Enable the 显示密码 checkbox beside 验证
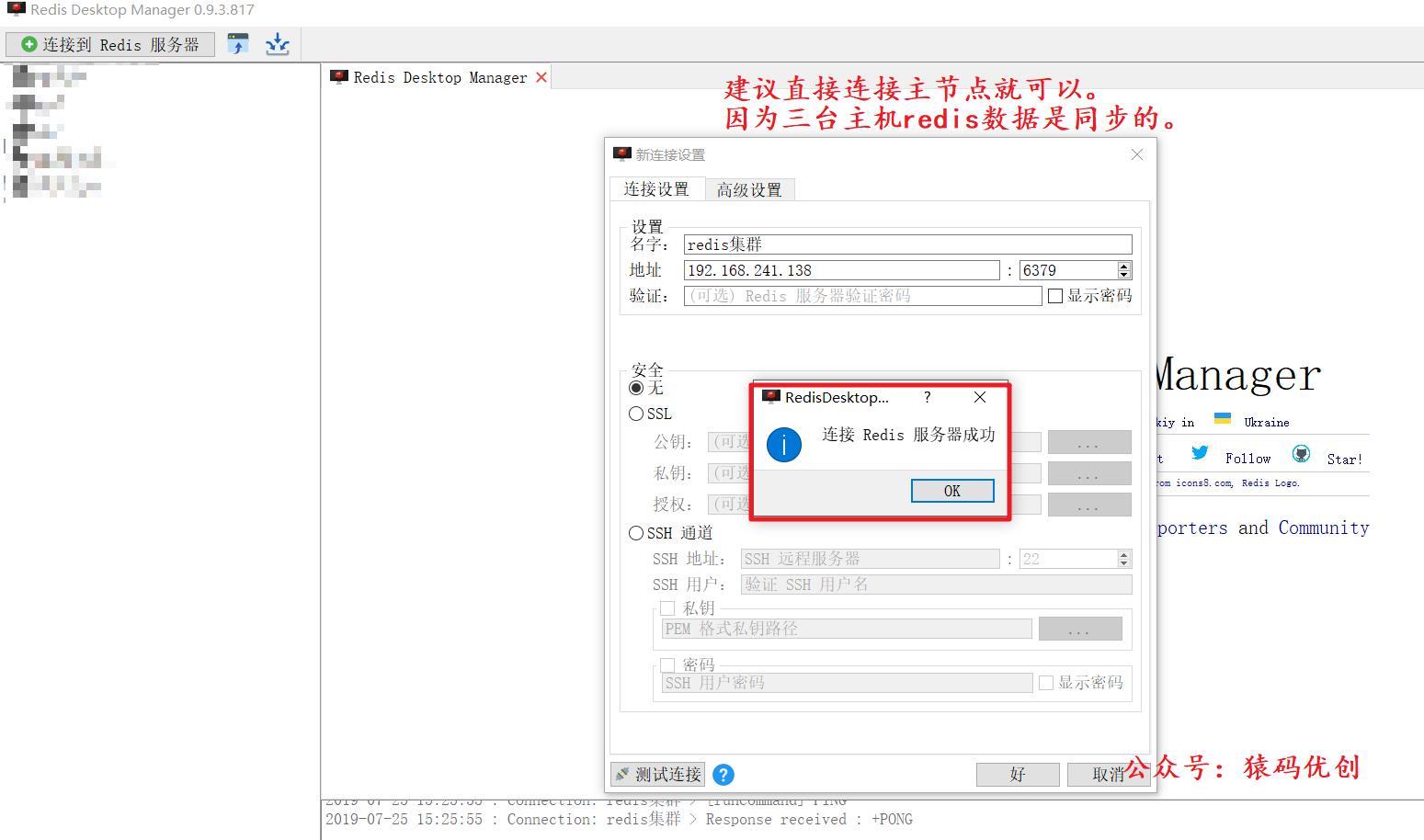Viewport: 1424px width, 840px height. click(x=1055, y=296)
